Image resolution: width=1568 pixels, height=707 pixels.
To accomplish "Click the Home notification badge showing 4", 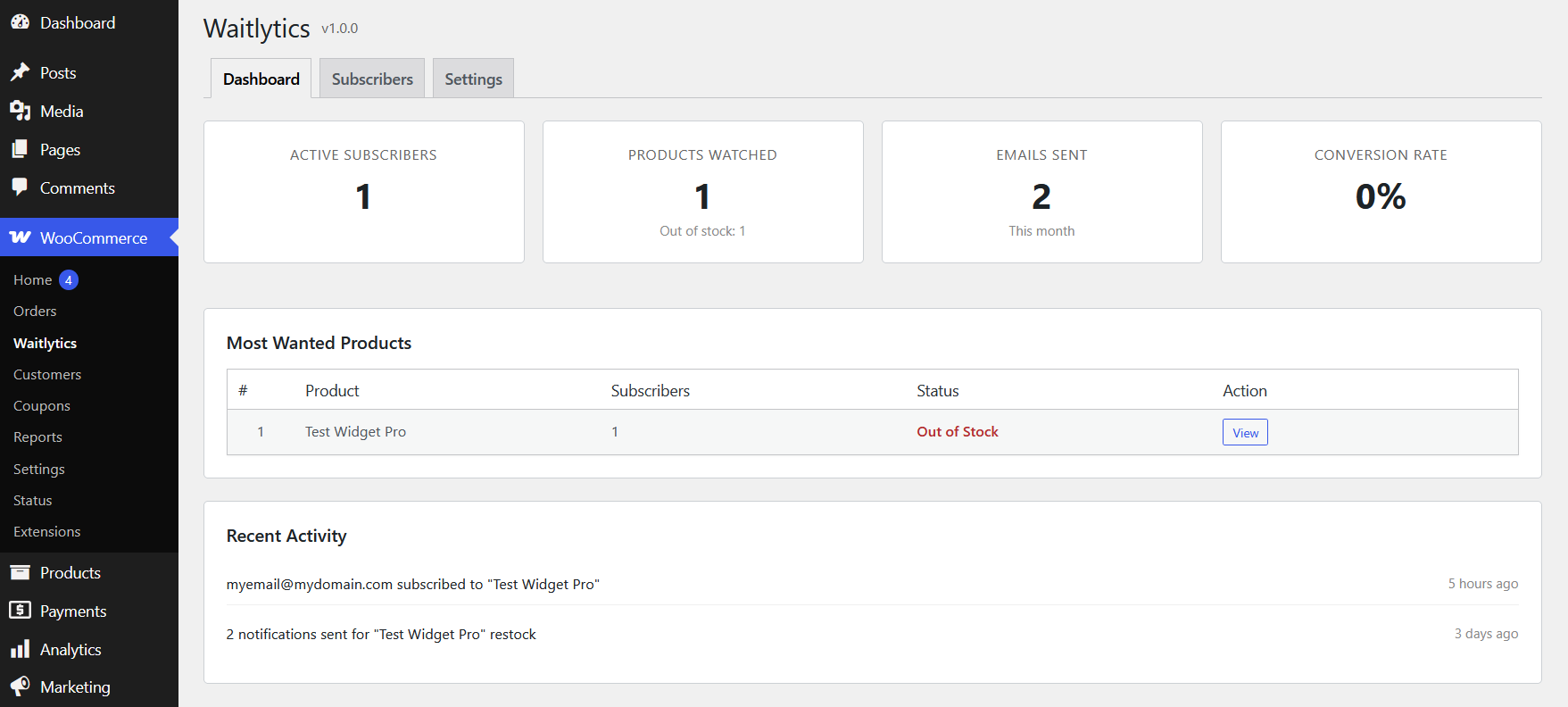I will (x=69, y=280).
